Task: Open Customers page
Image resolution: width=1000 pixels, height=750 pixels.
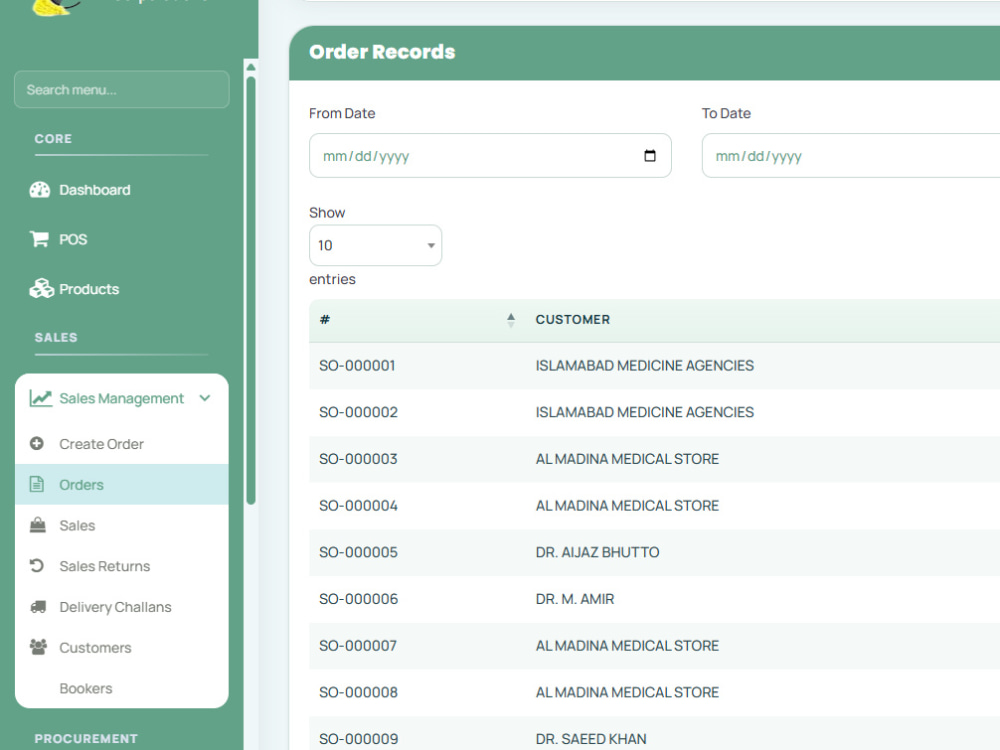Action: click(x=95, y=648)
